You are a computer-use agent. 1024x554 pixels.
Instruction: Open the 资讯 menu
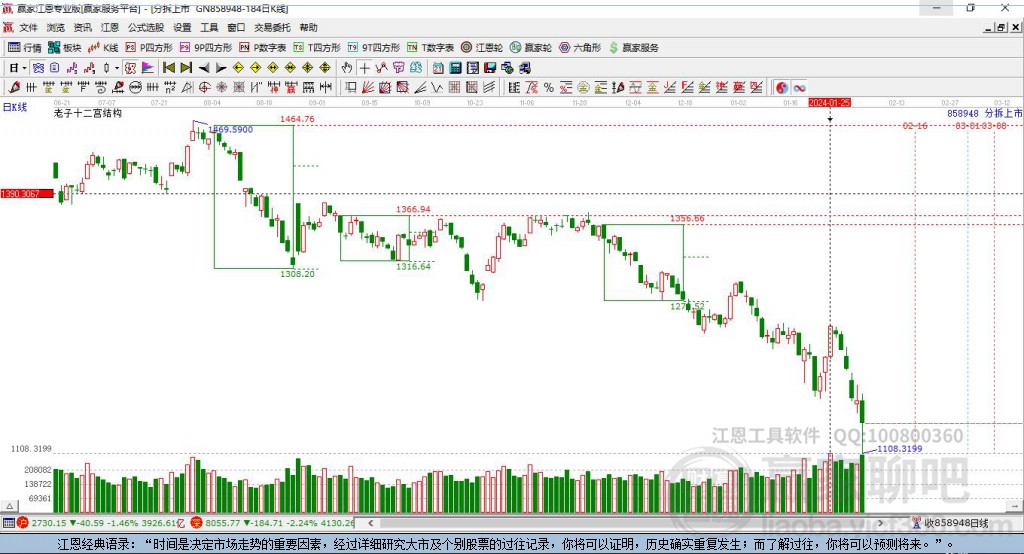click(82, 27)
